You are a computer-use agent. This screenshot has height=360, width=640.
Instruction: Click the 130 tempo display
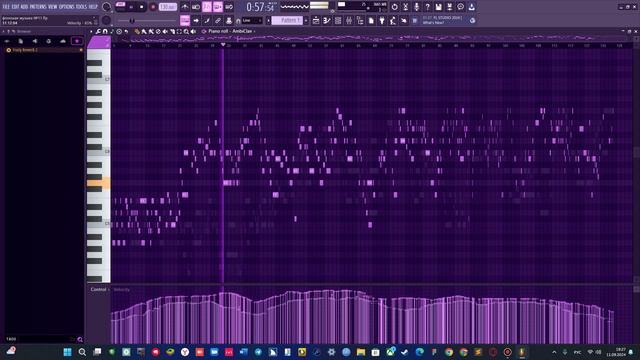(x=168, y=7)
